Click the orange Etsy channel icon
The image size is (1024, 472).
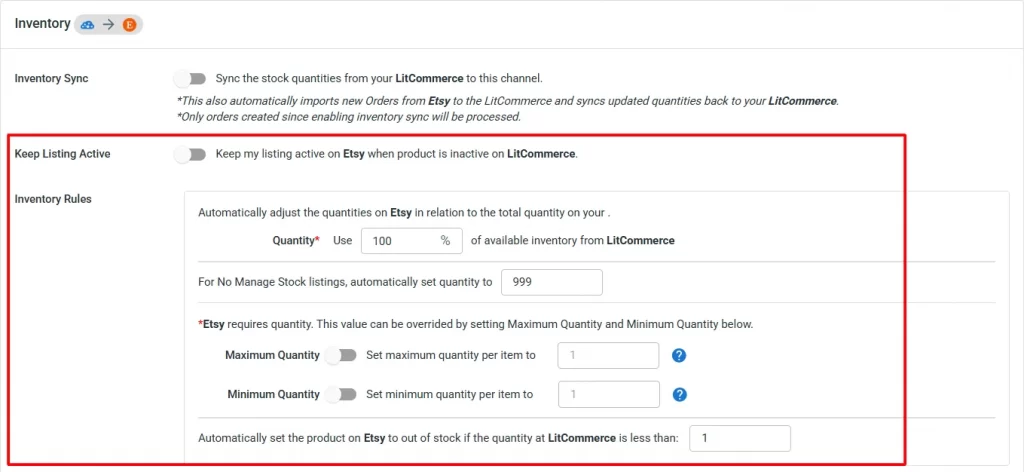(129, 25)
